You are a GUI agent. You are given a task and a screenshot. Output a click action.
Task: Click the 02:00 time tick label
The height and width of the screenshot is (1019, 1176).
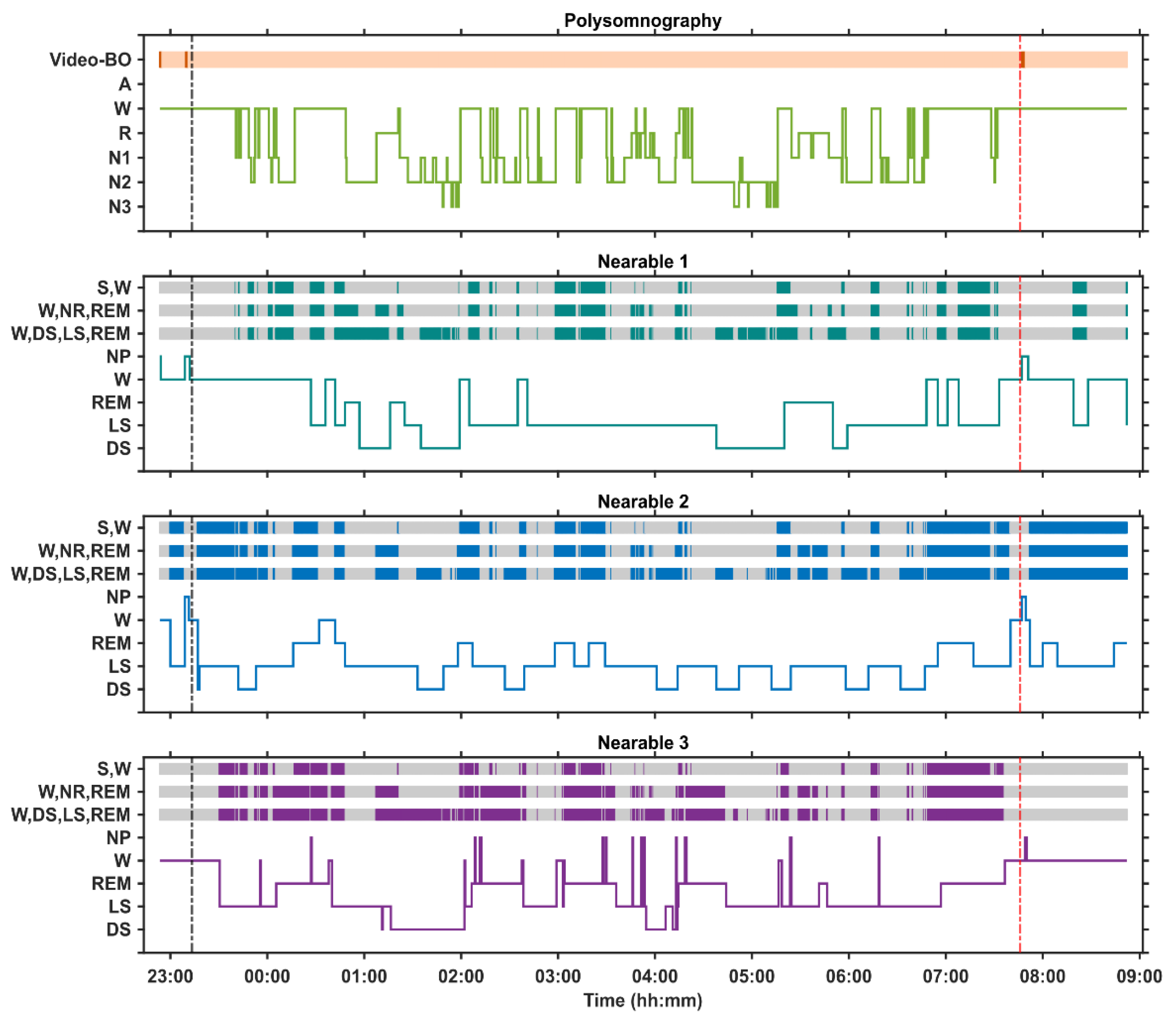click(x=461, y=977)
